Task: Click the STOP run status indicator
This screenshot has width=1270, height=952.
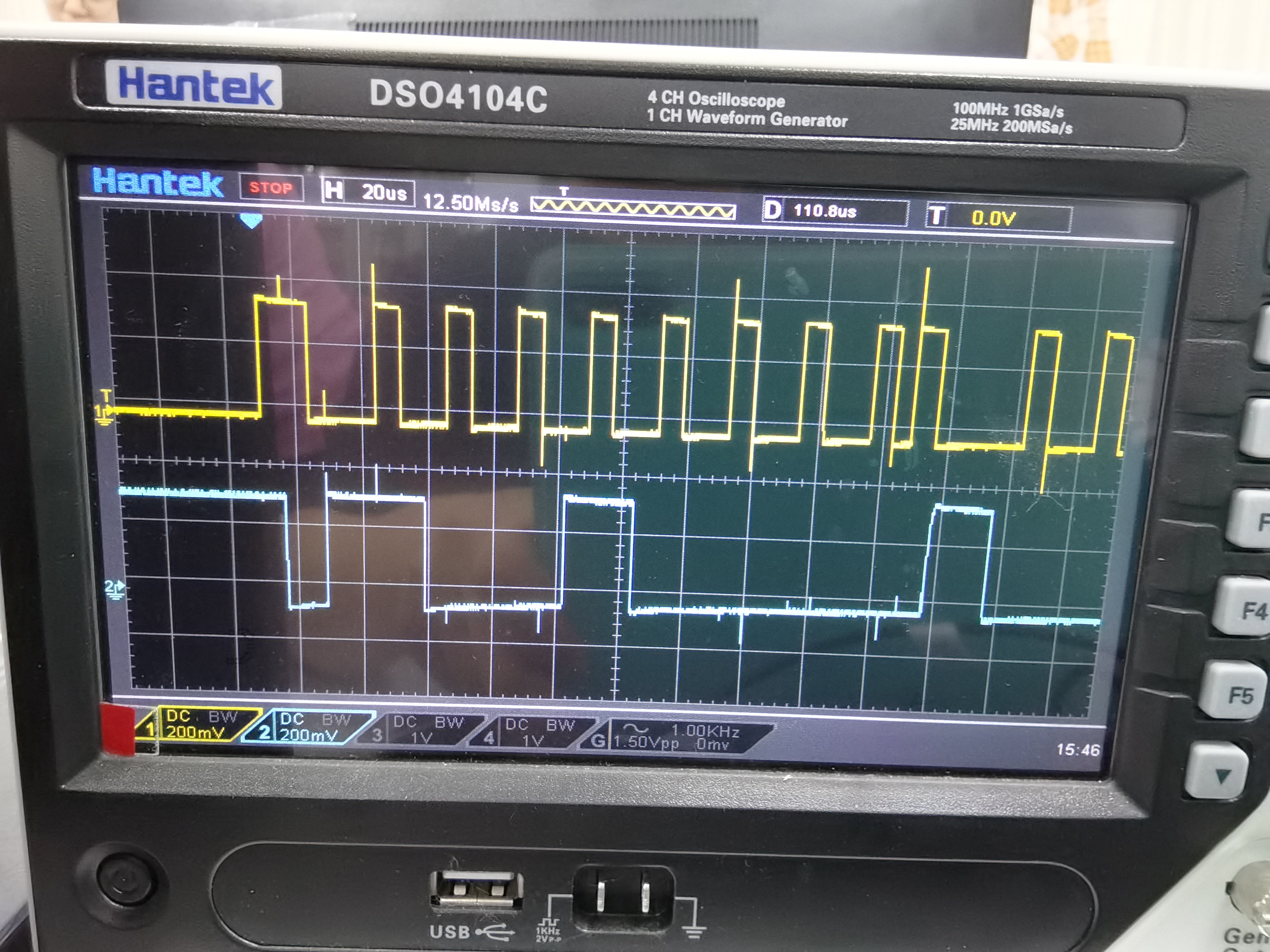Action: coord(271,188)
